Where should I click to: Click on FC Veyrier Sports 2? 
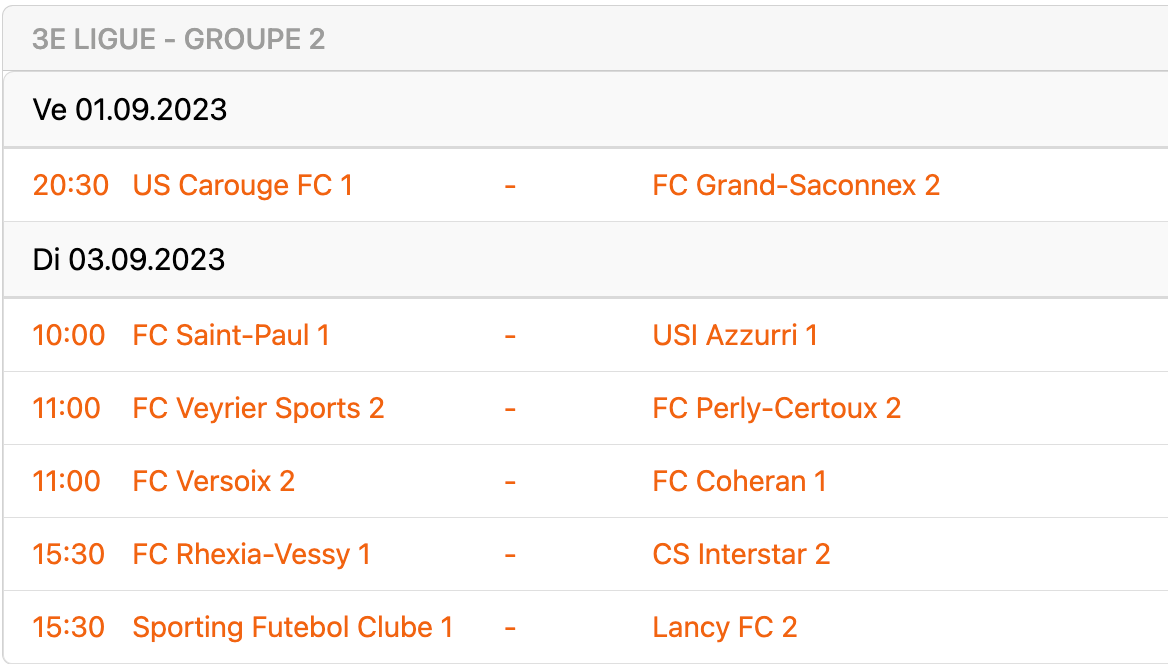(x=258, y=408)
